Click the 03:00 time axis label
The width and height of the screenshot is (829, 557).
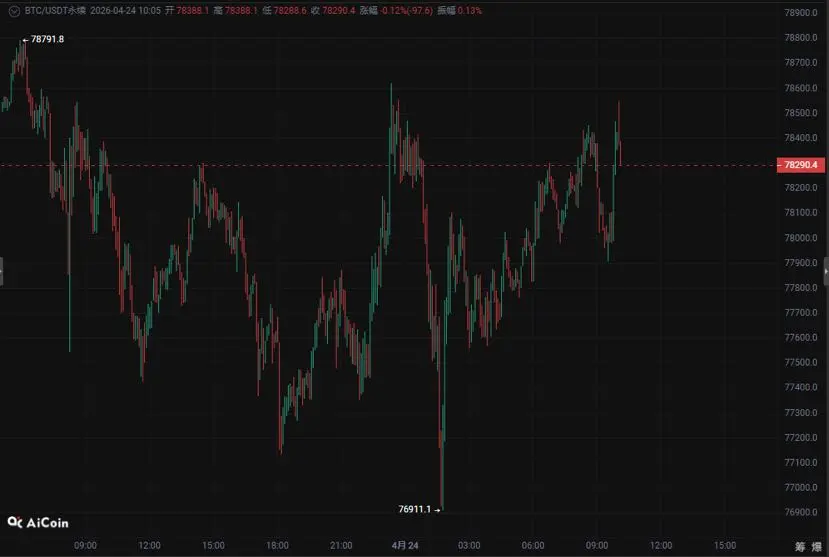pos(469,545)
